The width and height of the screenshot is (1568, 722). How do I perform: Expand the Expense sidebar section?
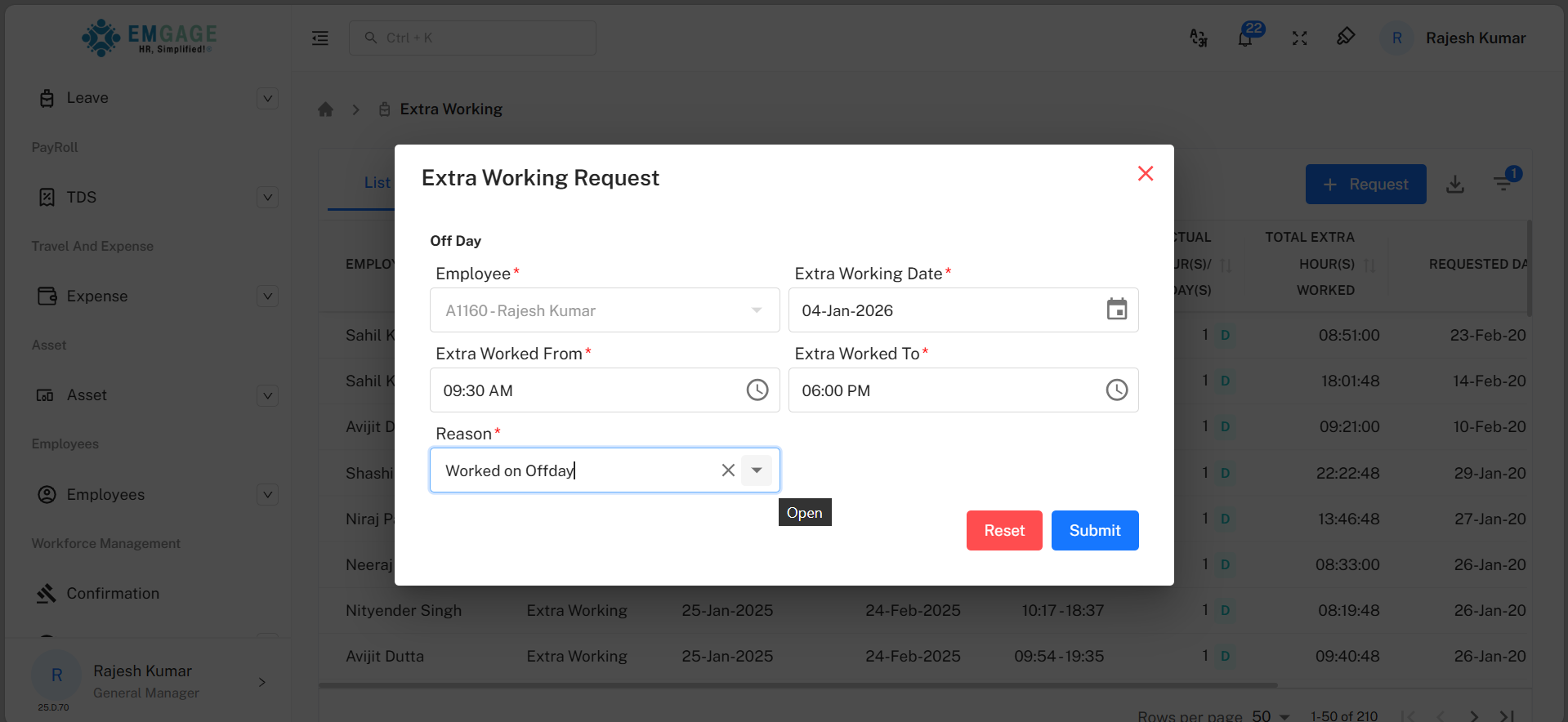pos(267,296)
